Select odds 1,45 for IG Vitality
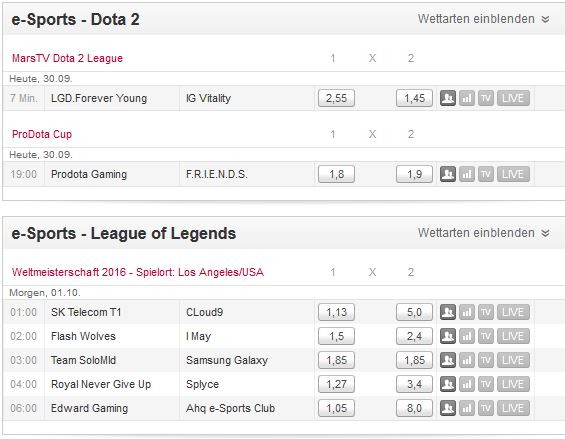This screenshot has width=565, height=439. [x=414, y=98]
